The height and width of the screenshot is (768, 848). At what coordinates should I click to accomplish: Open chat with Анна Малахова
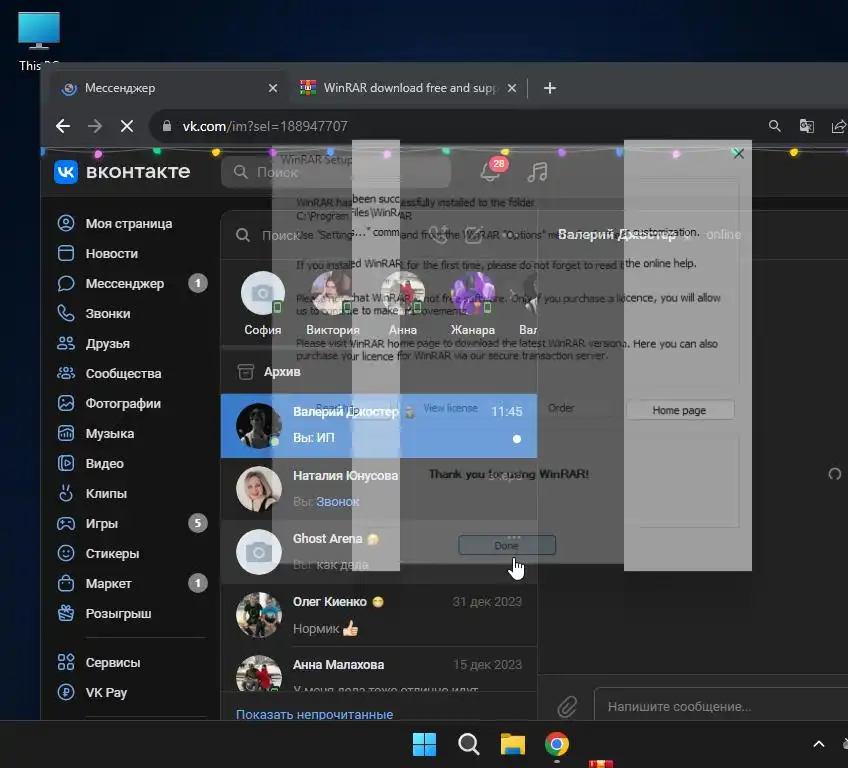(379, 670)
